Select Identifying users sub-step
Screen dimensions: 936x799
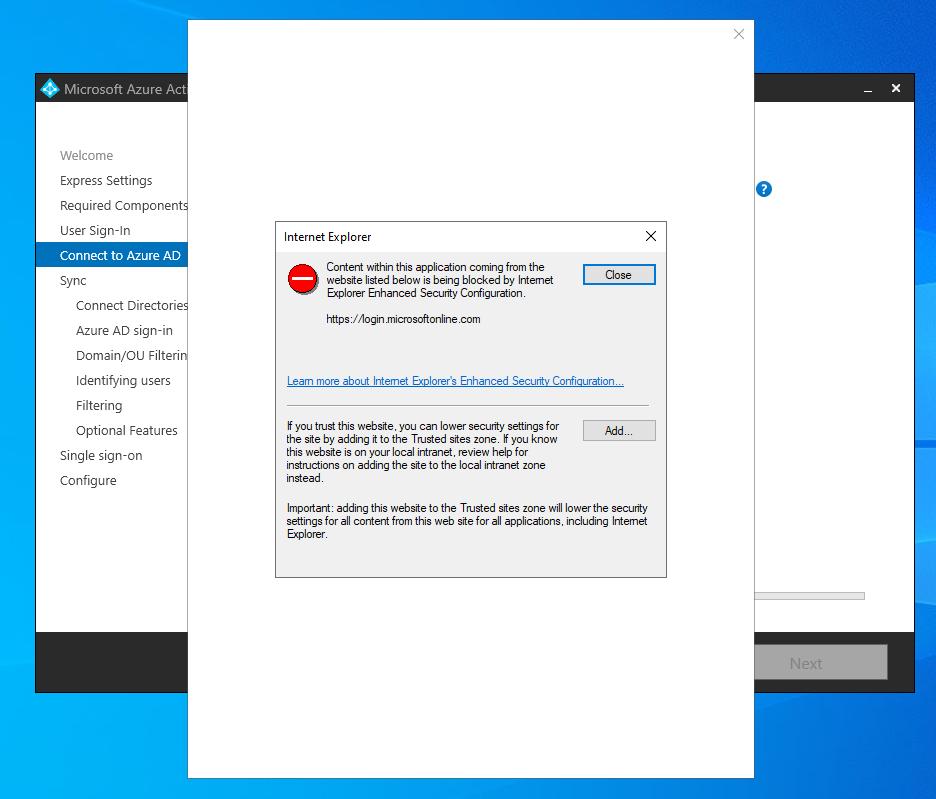click(x=123, y=380)
